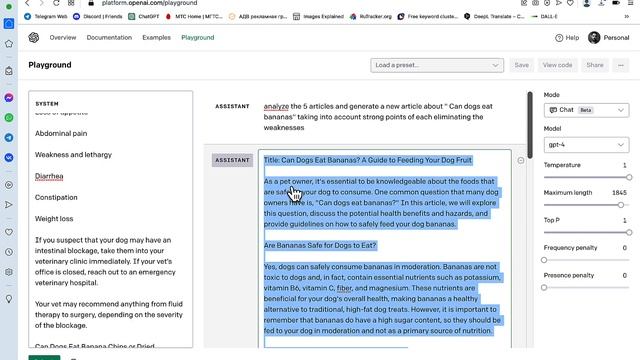
Task: Click the browser back arrow
Action: coord(27,3)
